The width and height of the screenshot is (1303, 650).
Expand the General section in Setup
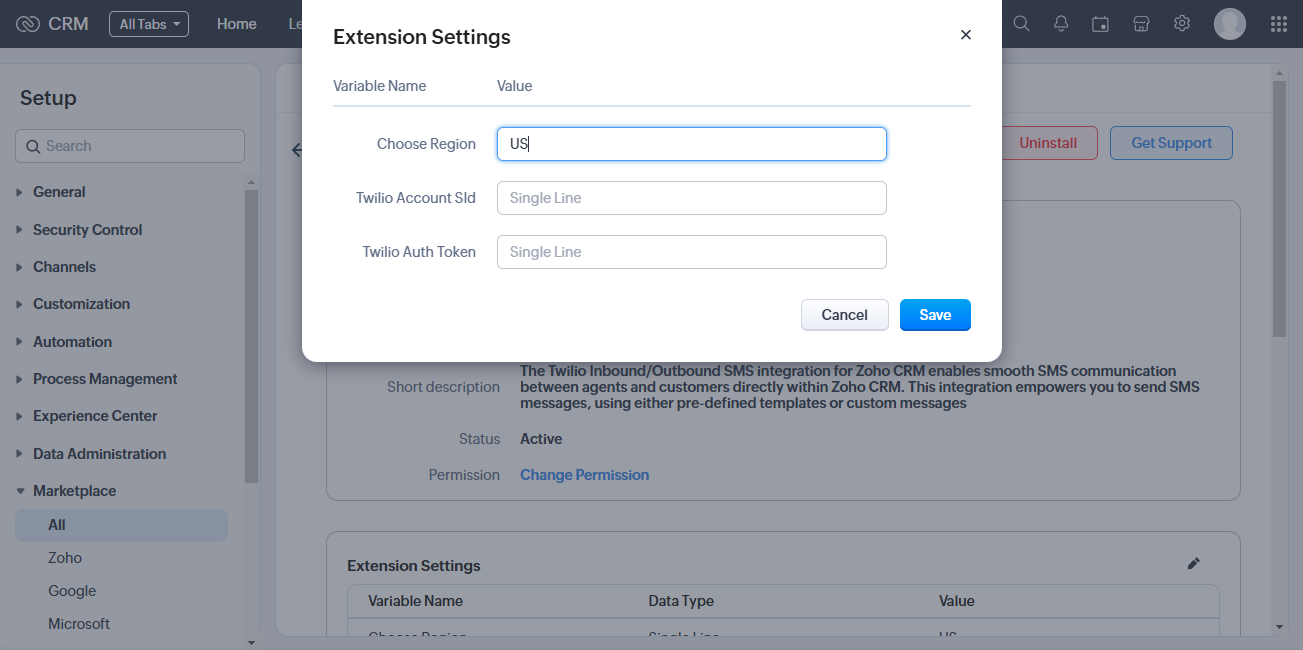coord(59,192)
